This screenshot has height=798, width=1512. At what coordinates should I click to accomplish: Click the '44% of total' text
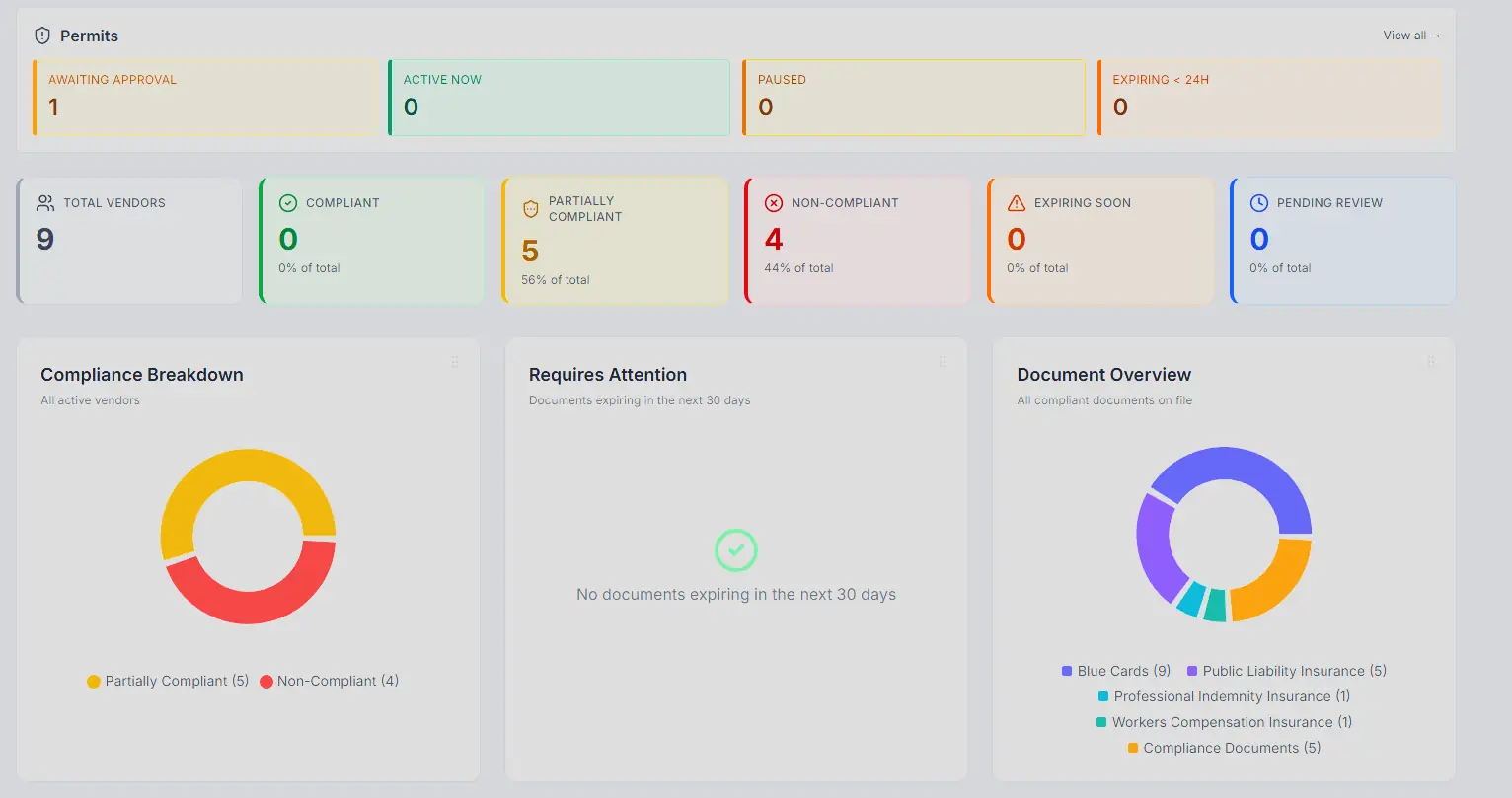pos(798,268)
